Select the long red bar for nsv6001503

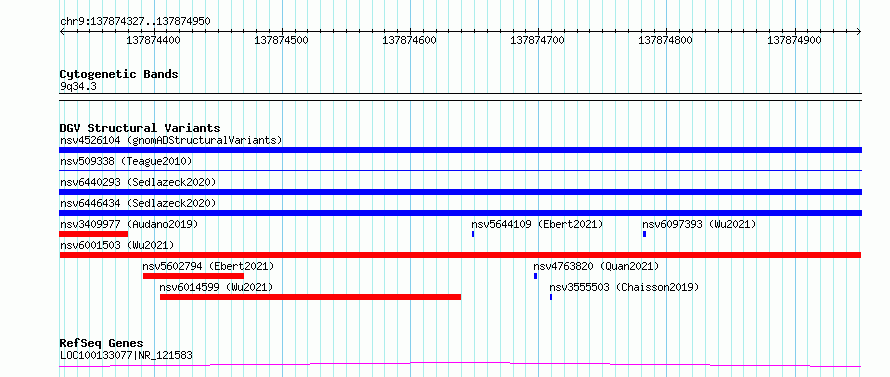point(460,255)
